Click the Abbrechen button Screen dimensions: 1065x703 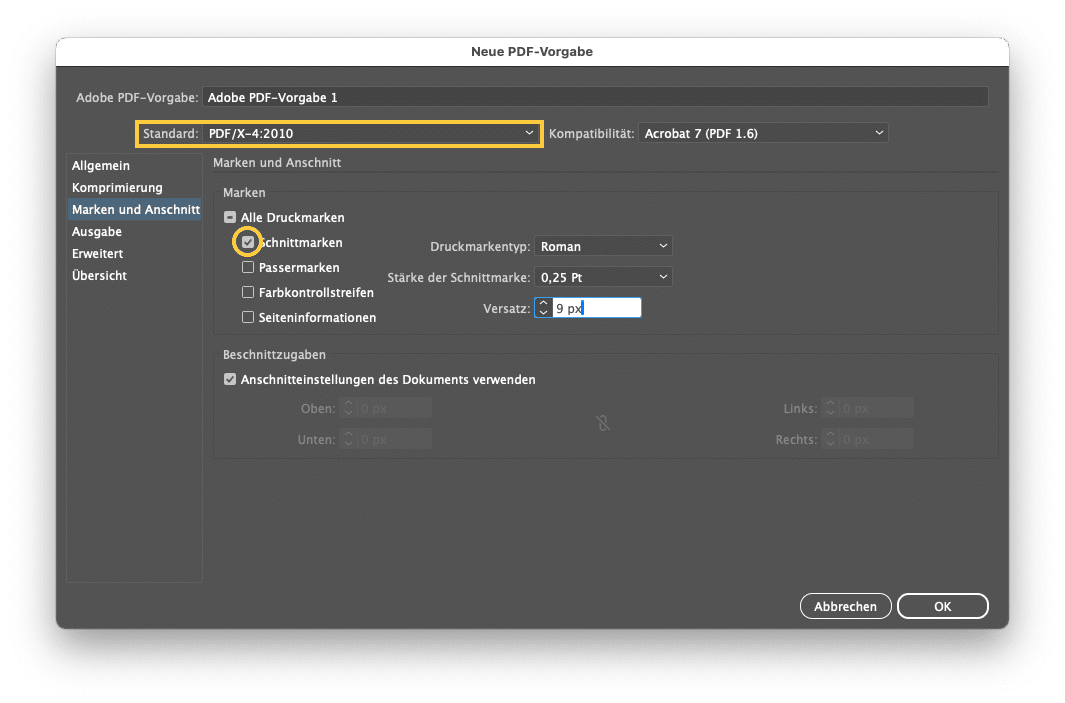coord(846,607)
